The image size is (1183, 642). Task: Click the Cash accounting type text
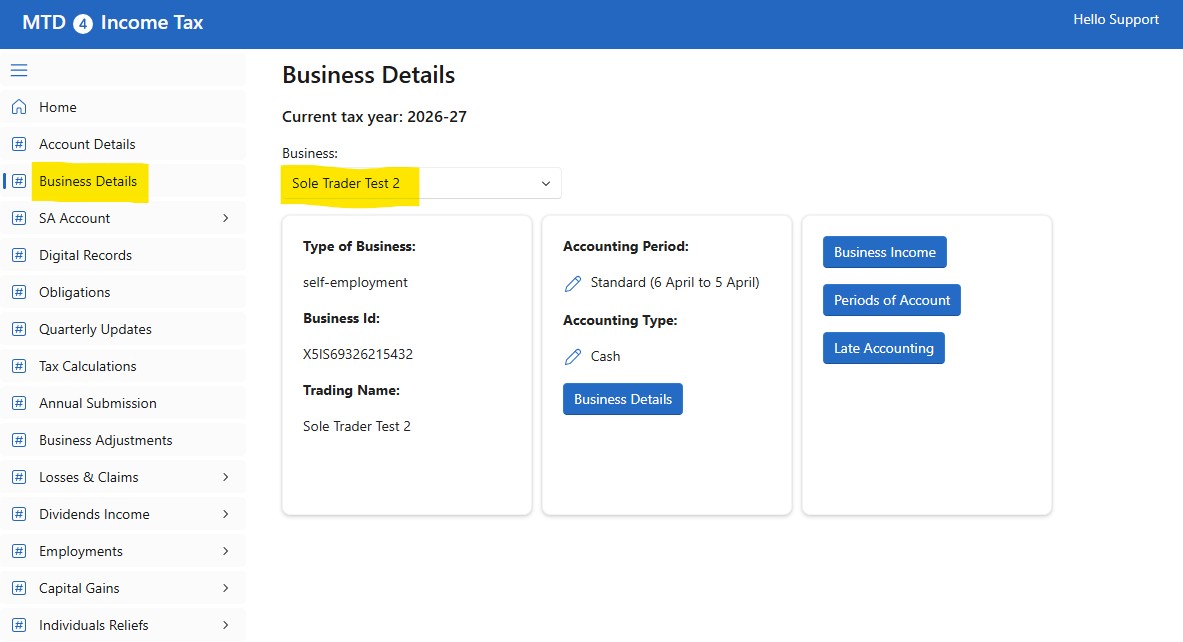click(605, 356)
